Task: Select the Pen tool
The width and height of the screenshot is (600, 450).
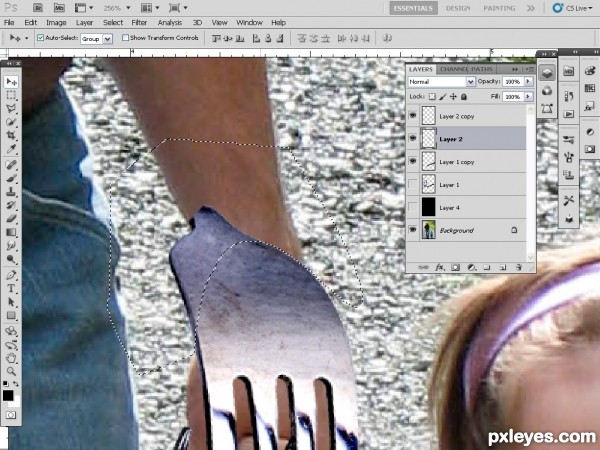Action: 11,275
